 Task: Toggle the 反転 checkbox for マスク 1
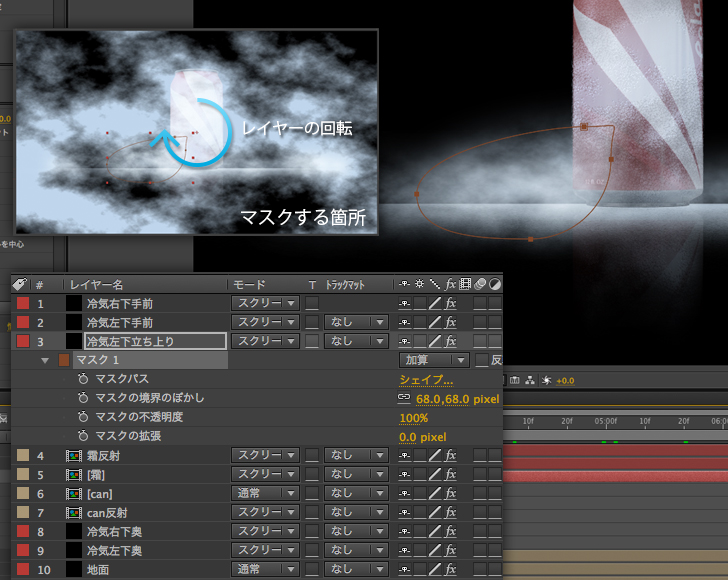(482, 360)
